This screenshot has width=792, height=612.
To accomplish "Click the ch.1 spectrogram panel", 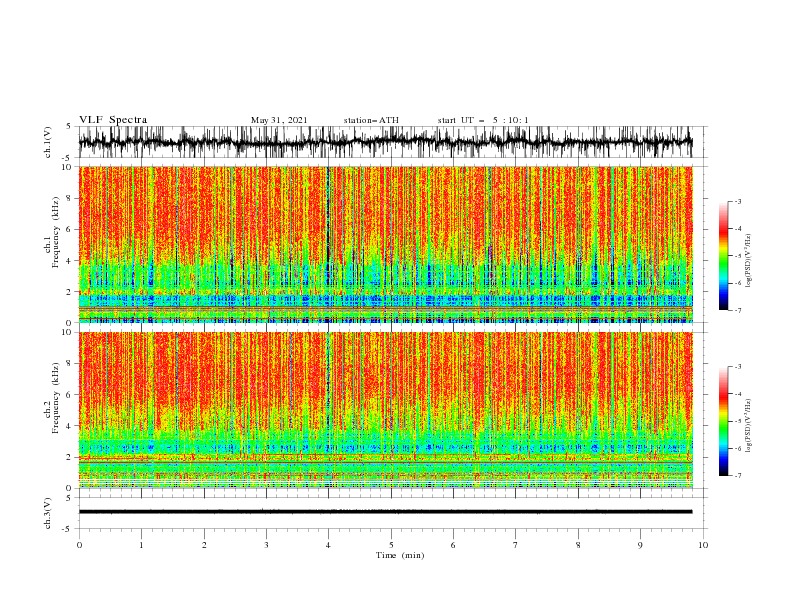I will pos(385,244).
